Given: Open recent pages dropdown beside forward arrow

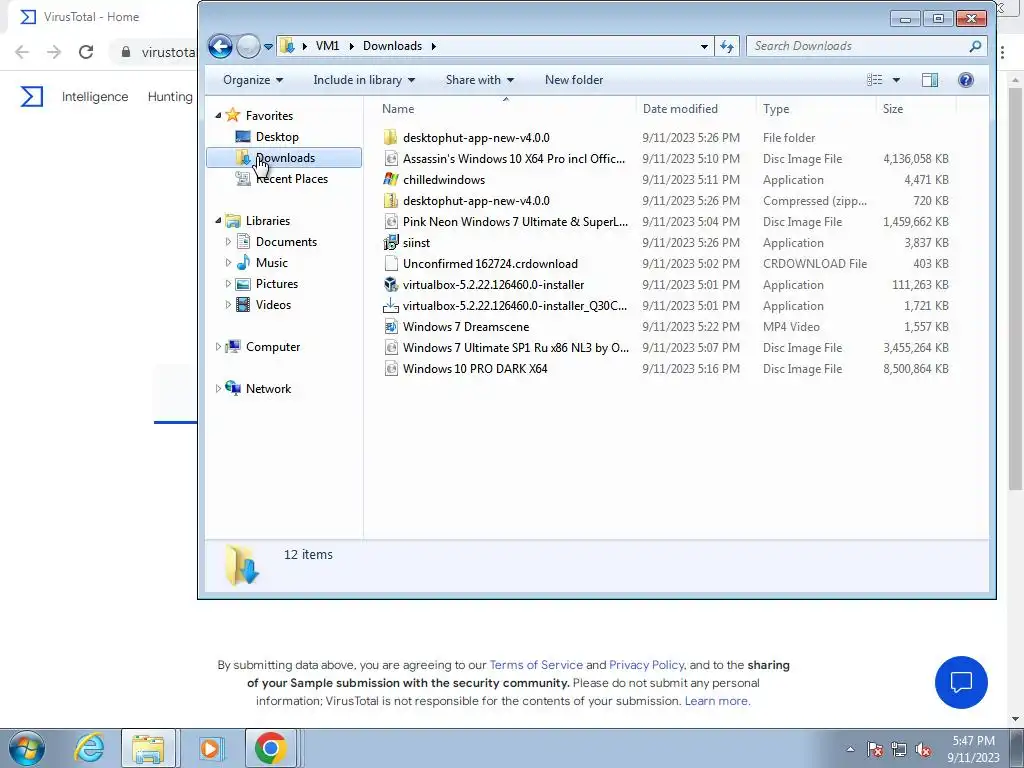Looking at the screenshot, I should tap(268, 47).
